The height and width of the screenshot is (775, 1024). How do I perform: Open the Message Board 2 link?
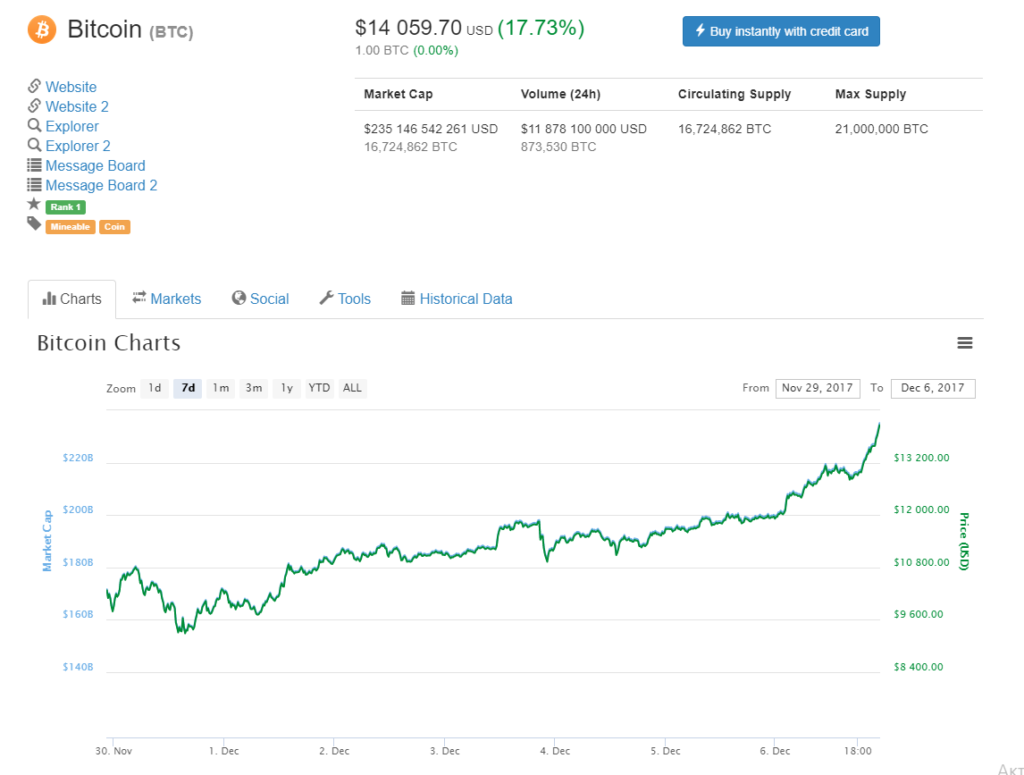coord(101,185)
